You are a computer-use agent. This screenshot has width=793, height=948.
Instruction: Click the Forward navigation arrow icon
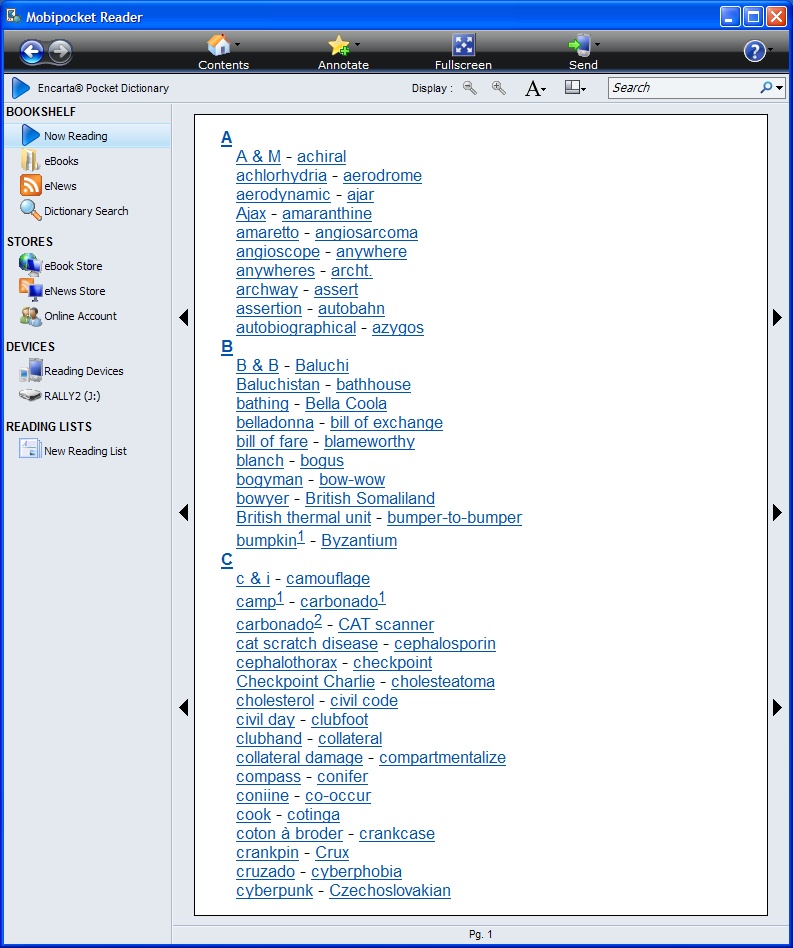[x=60, y=52]
